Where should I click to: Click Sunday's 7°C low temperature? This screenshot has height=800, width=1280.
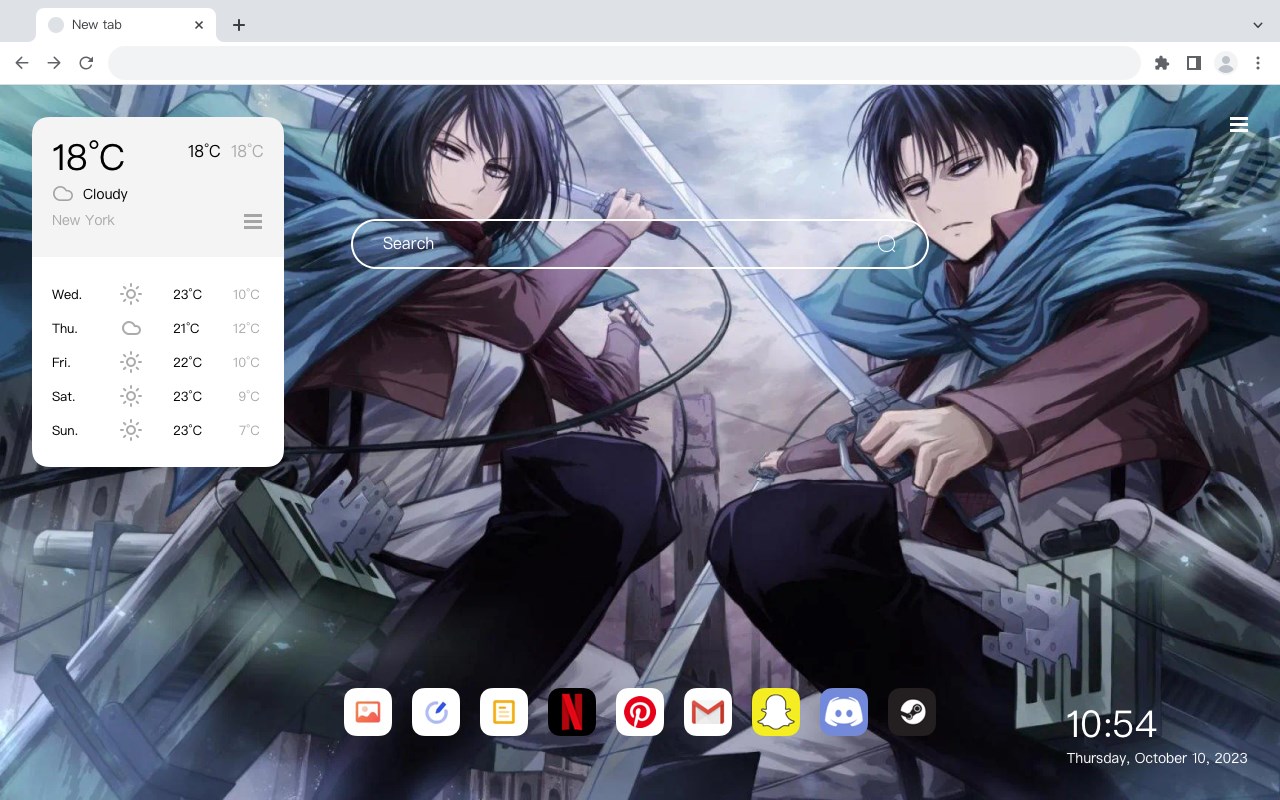[x=249, y=430]
